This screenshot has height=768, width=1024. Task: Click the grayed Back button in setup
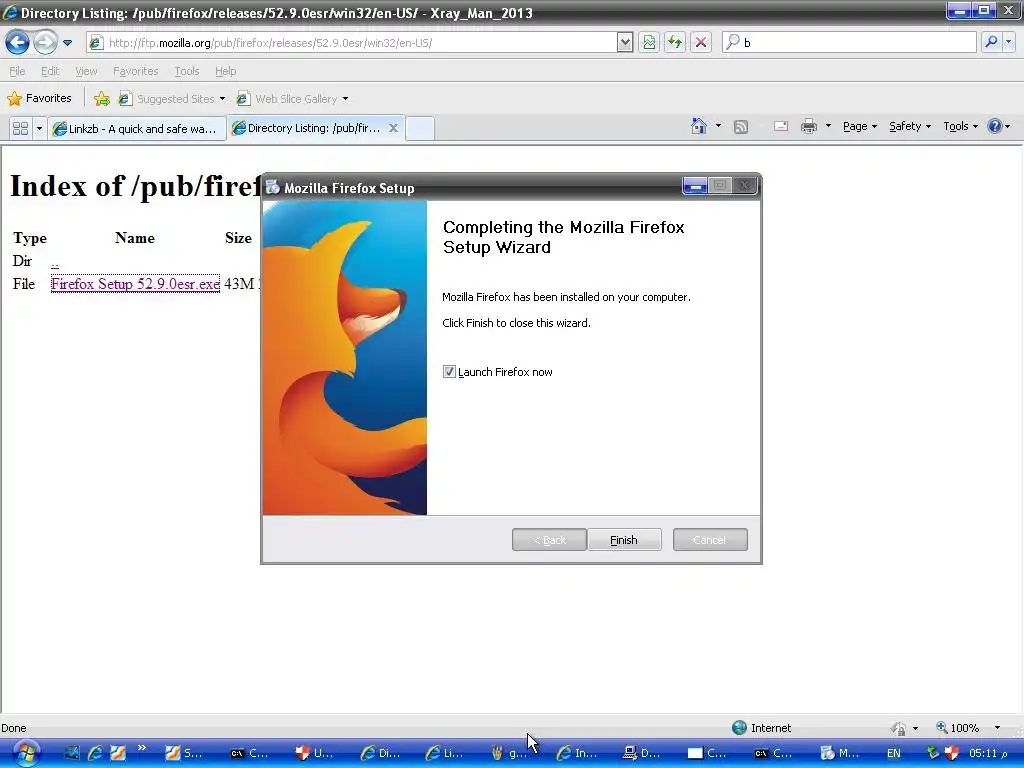[549, 540]
